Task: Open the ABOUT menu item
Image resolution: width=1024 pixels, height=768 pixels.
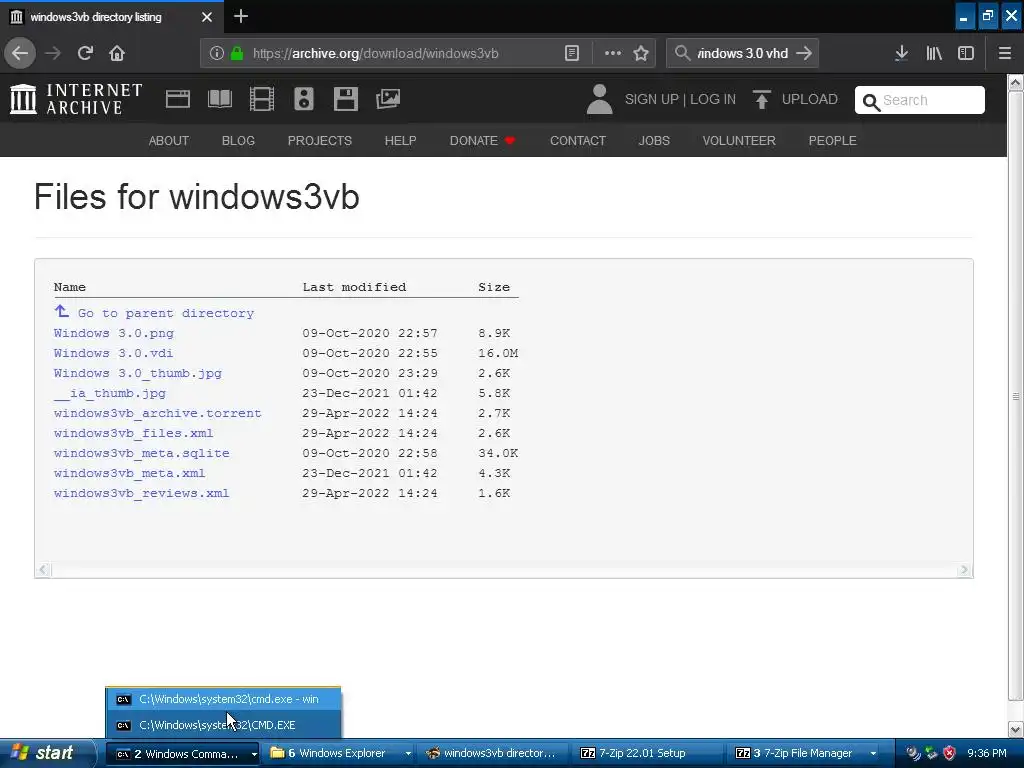Action: click(168, 140)
